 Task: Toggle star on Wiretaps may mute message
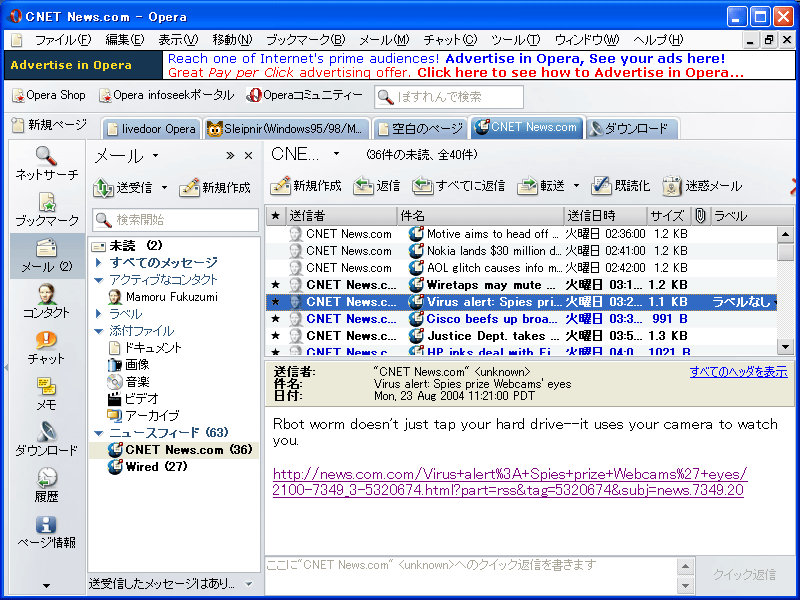click(276, 285)
